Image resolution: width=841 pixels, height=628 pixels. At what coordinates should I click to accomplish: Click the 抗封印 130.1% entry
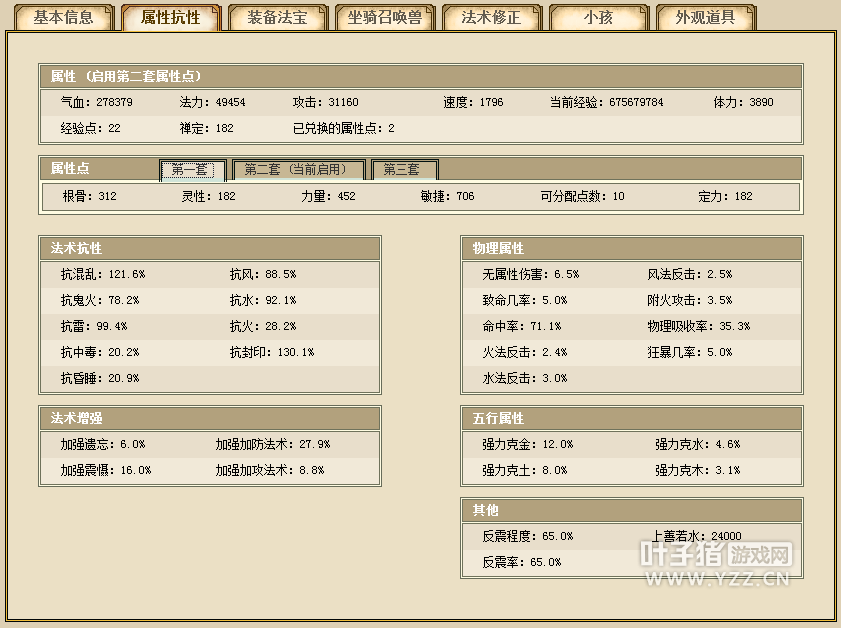(x=272, y=352)
